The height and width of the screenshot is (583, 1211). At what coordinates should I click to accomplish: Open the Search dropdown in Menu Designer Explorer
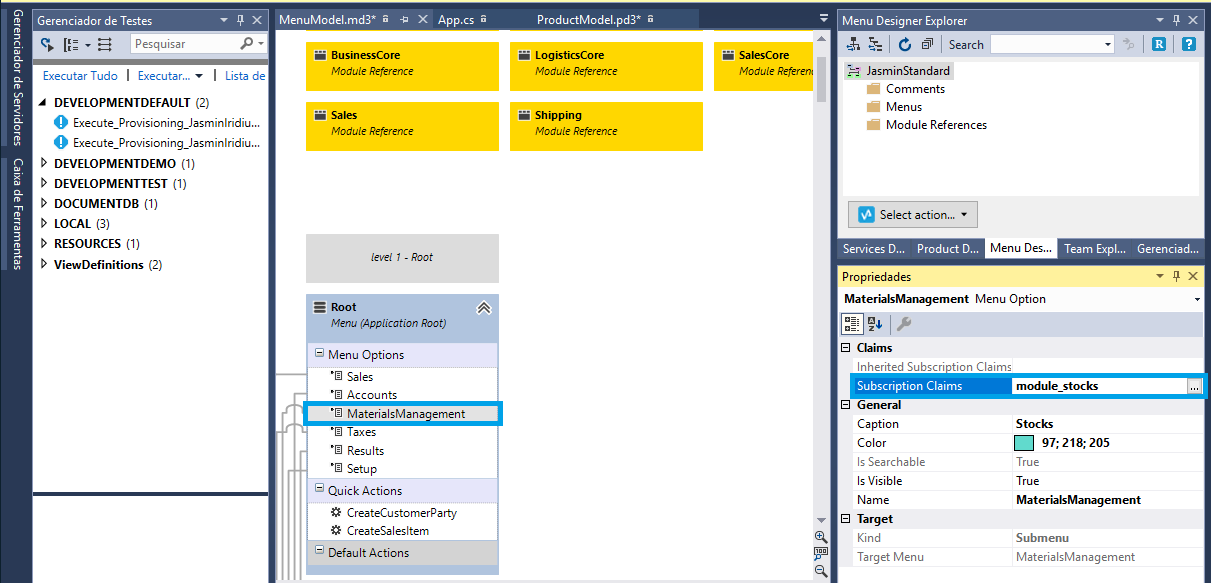[x=1108, y=44]
